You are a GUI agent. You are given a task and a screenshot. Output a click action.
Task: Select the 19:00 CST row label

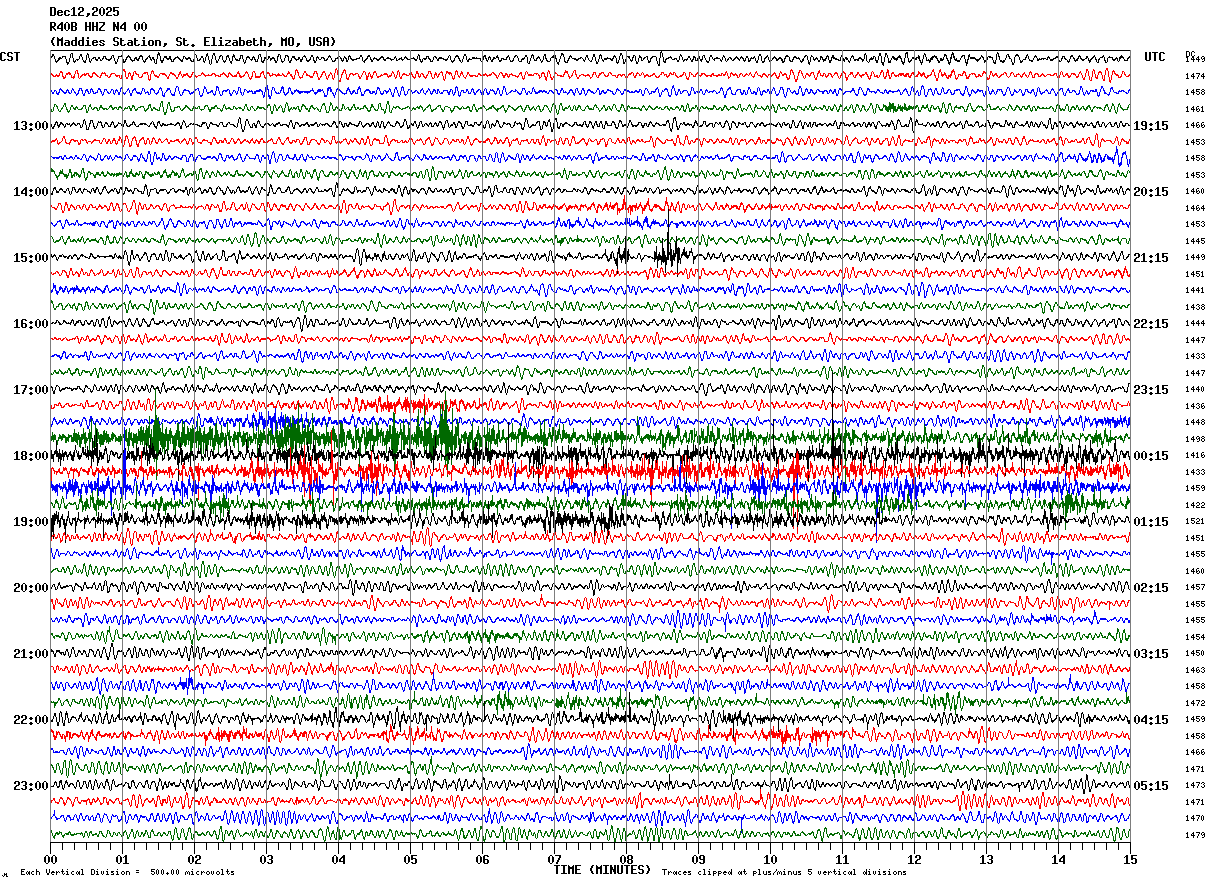click(x=31, y=522)
